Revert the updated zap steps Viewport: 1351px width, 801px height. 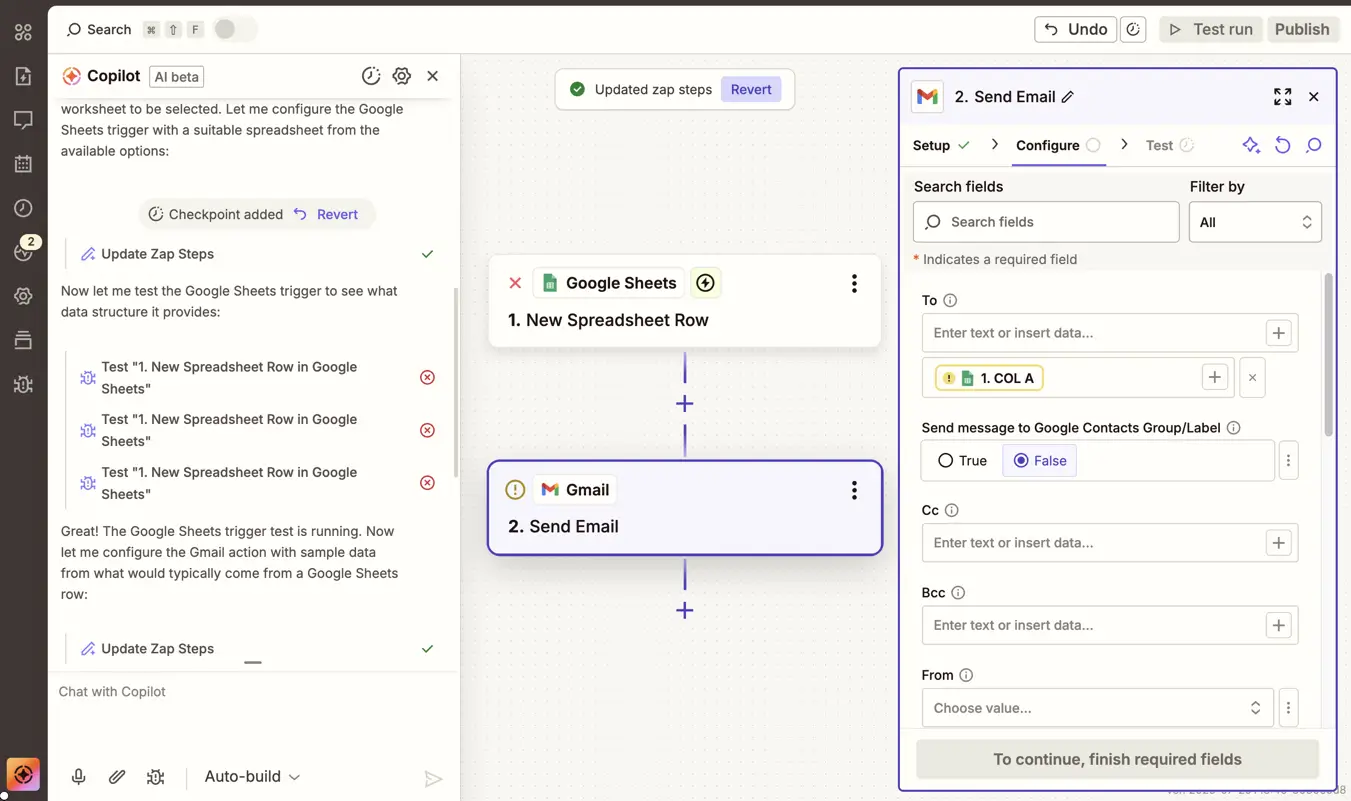pyautogui.click(x=750, y=89)
